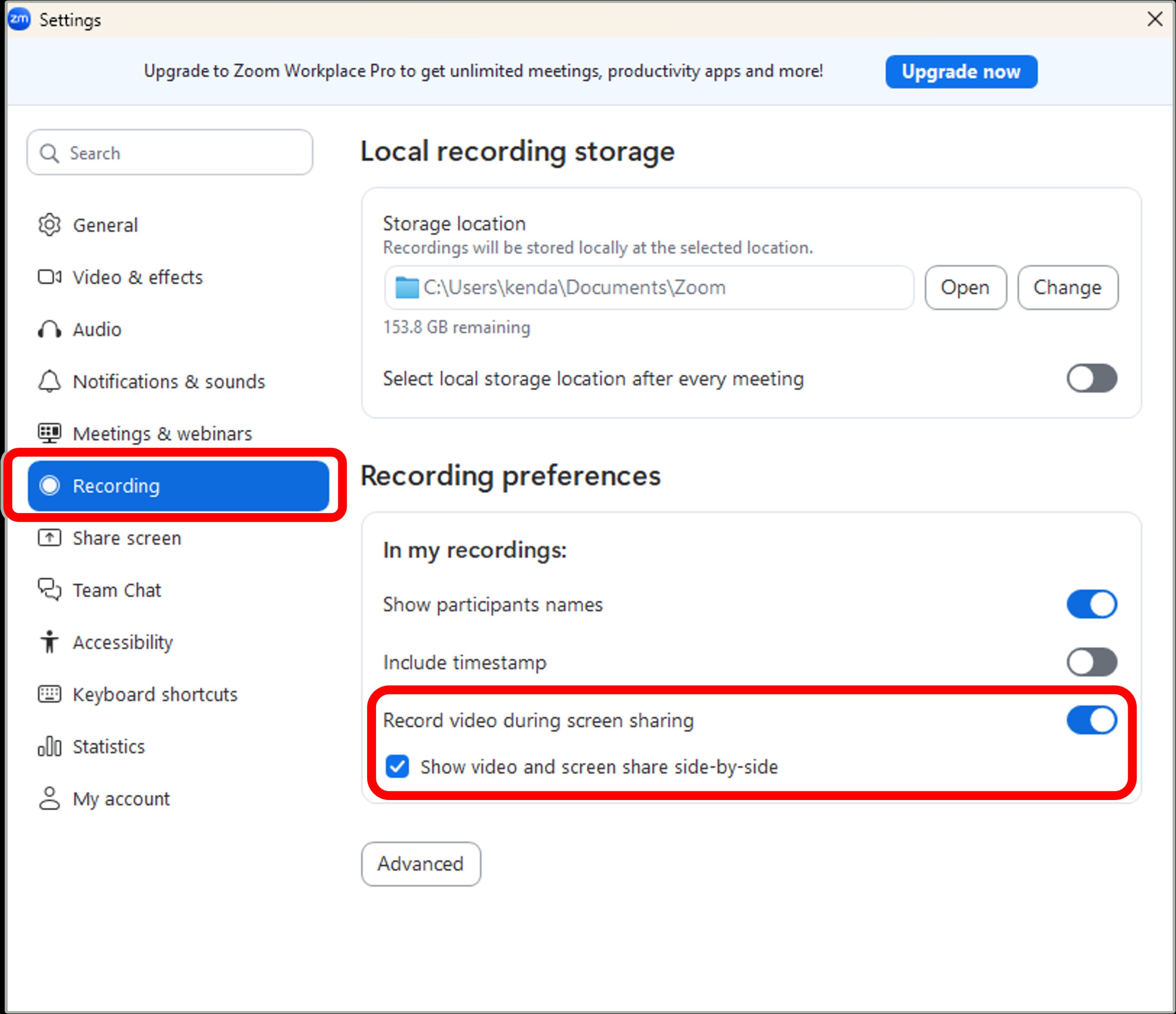Click the Audio headphones icon

[x=49, y=330]
